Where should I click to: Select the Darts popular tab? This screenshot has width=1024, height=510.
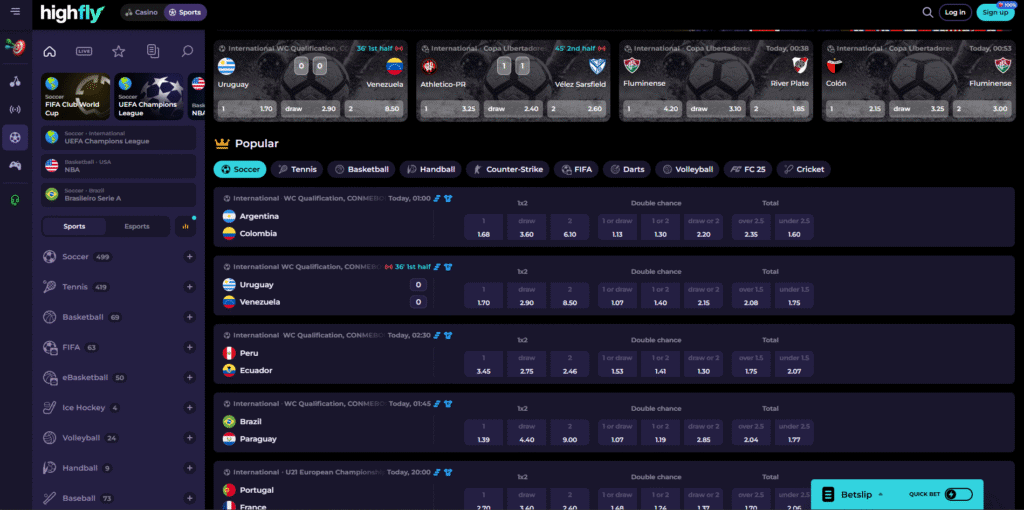tap(627, 169)
